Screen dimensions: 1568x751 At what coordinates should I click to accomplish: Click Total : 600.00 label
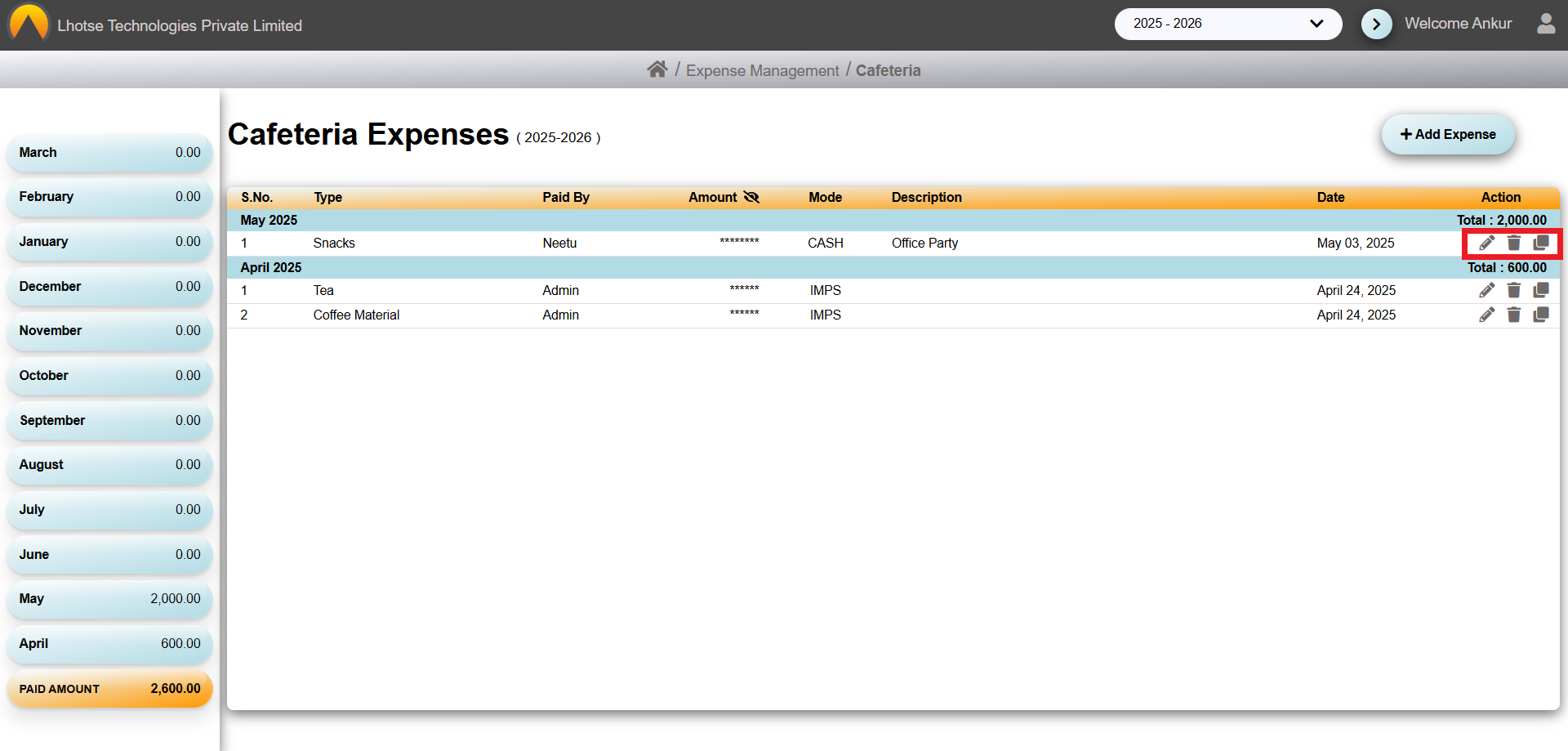(1507, 267)
